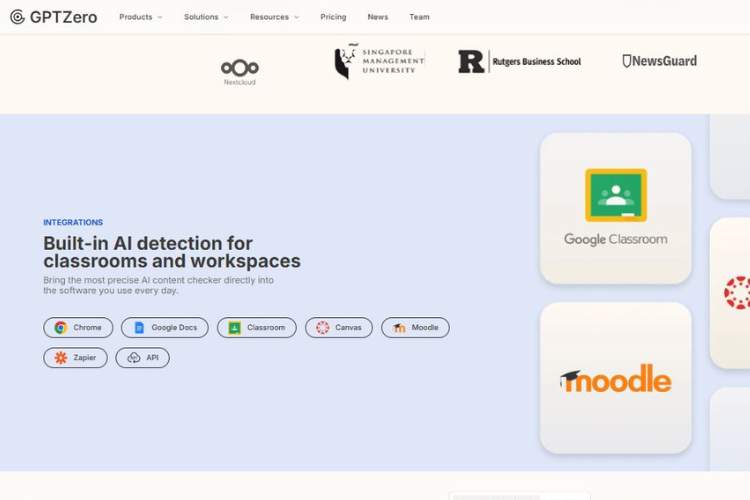Click the Classroom icon in chip row

[234, 328]
